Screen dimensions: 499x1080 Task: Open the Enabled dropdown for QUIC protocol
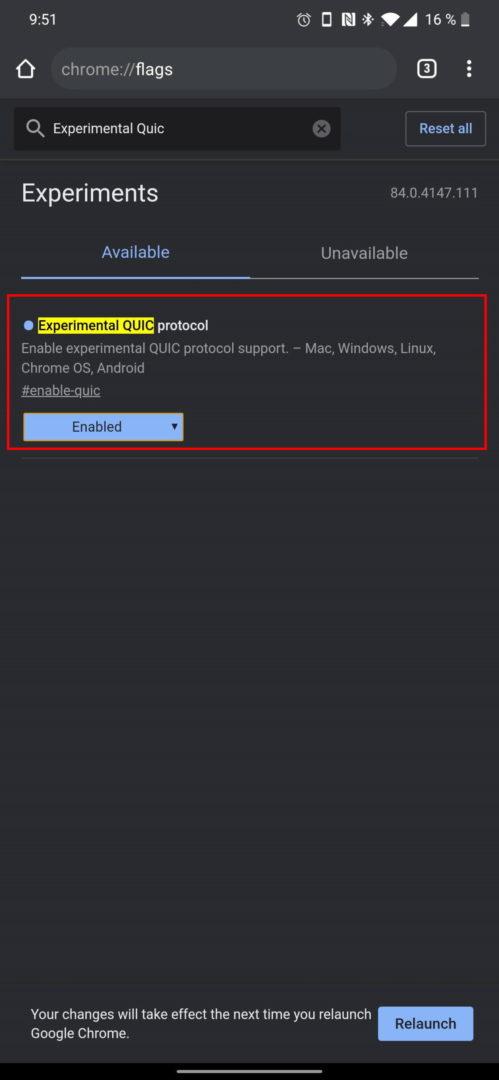pos(103,426)
